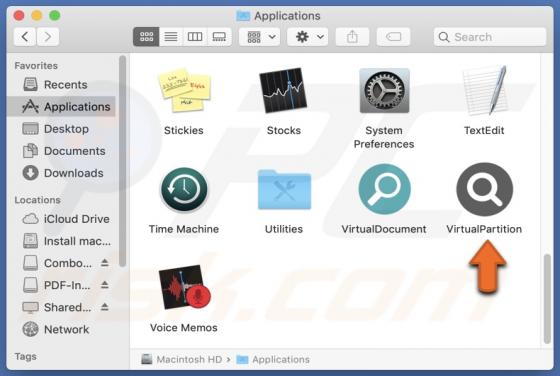560x376 pixels.
Task: Click into the Search field
Action: point(490,37)
